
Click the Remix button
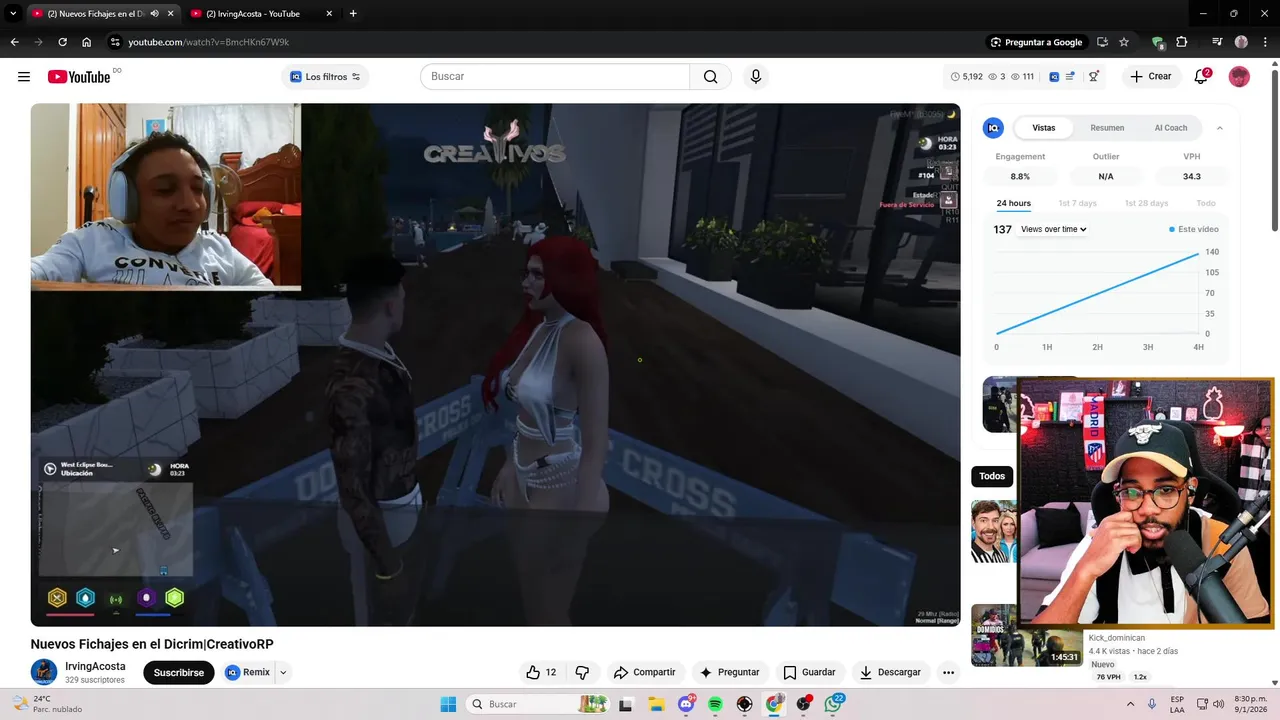click(x=248, y=672)
